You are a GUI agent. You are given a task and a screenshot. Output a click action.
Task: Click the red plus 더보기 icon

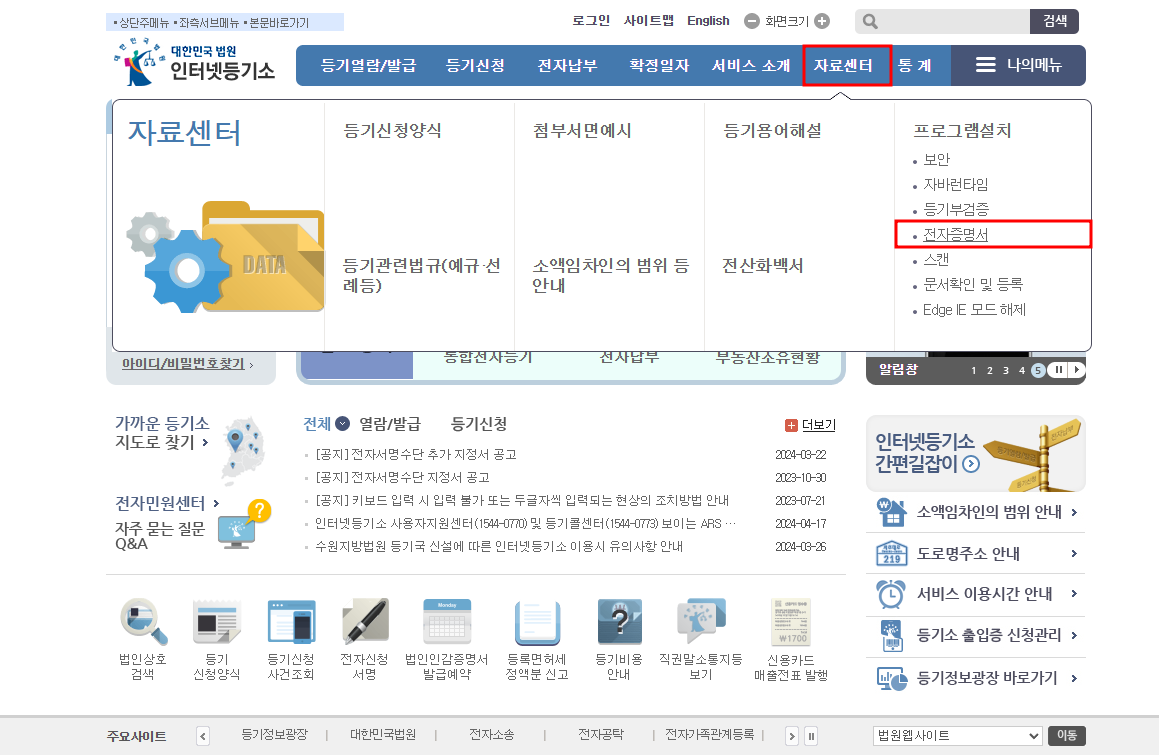click(x=791, y=425)
